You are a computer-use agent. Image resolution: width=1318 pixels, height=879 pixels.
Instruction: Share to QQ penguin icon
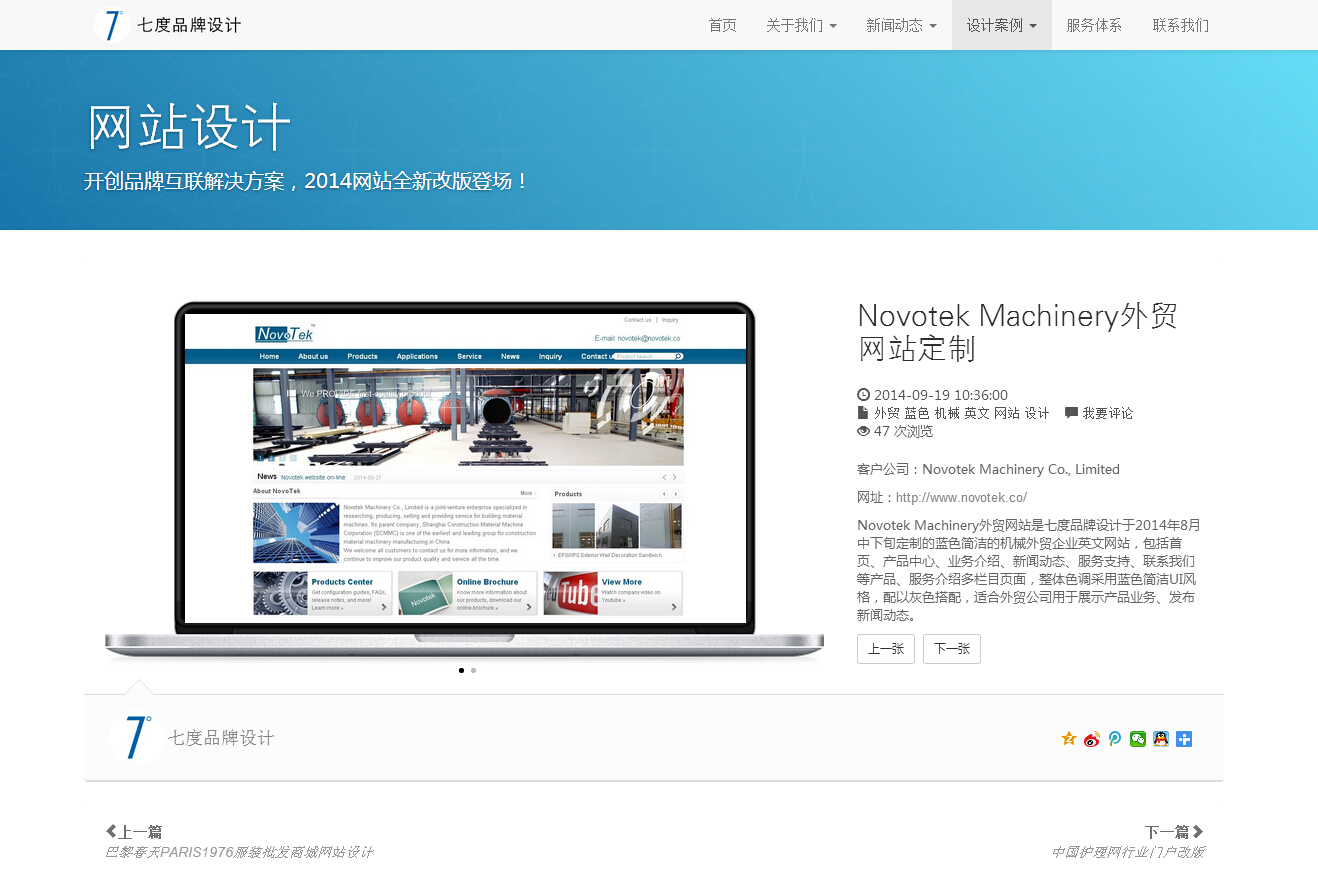[1161, 739]
